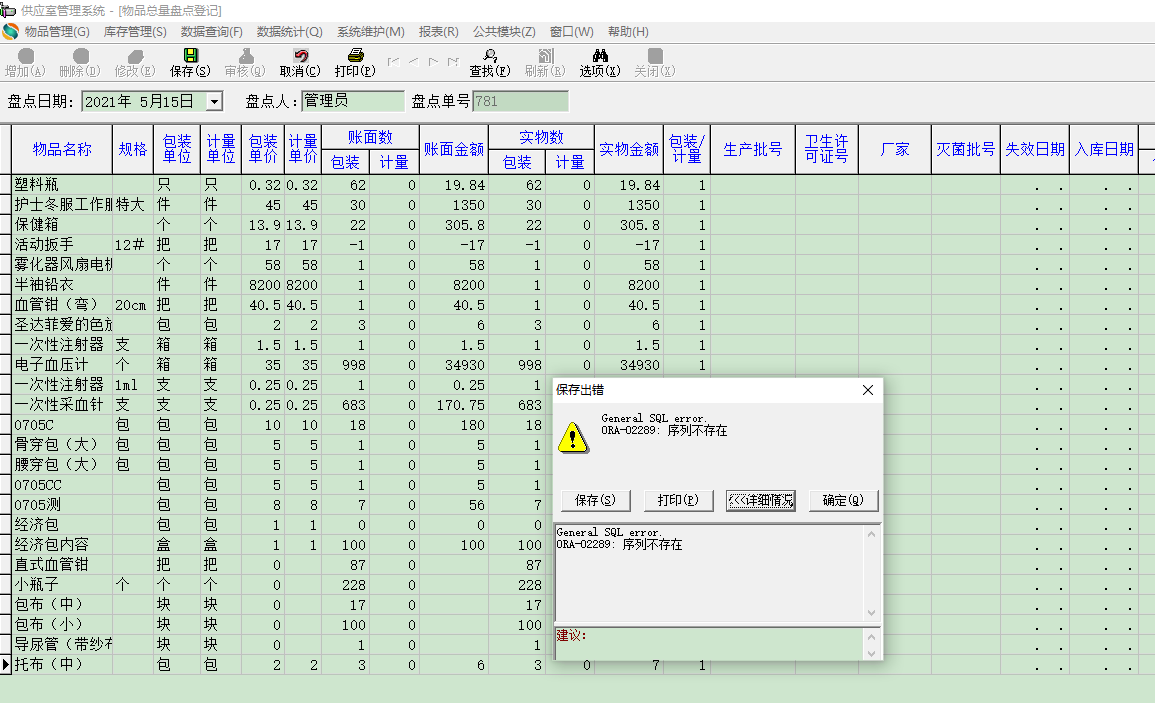The width and height of the screenshot is (1155, 703).
Task: Open the 数据统计(Q) menu
Action: (289, 32)
